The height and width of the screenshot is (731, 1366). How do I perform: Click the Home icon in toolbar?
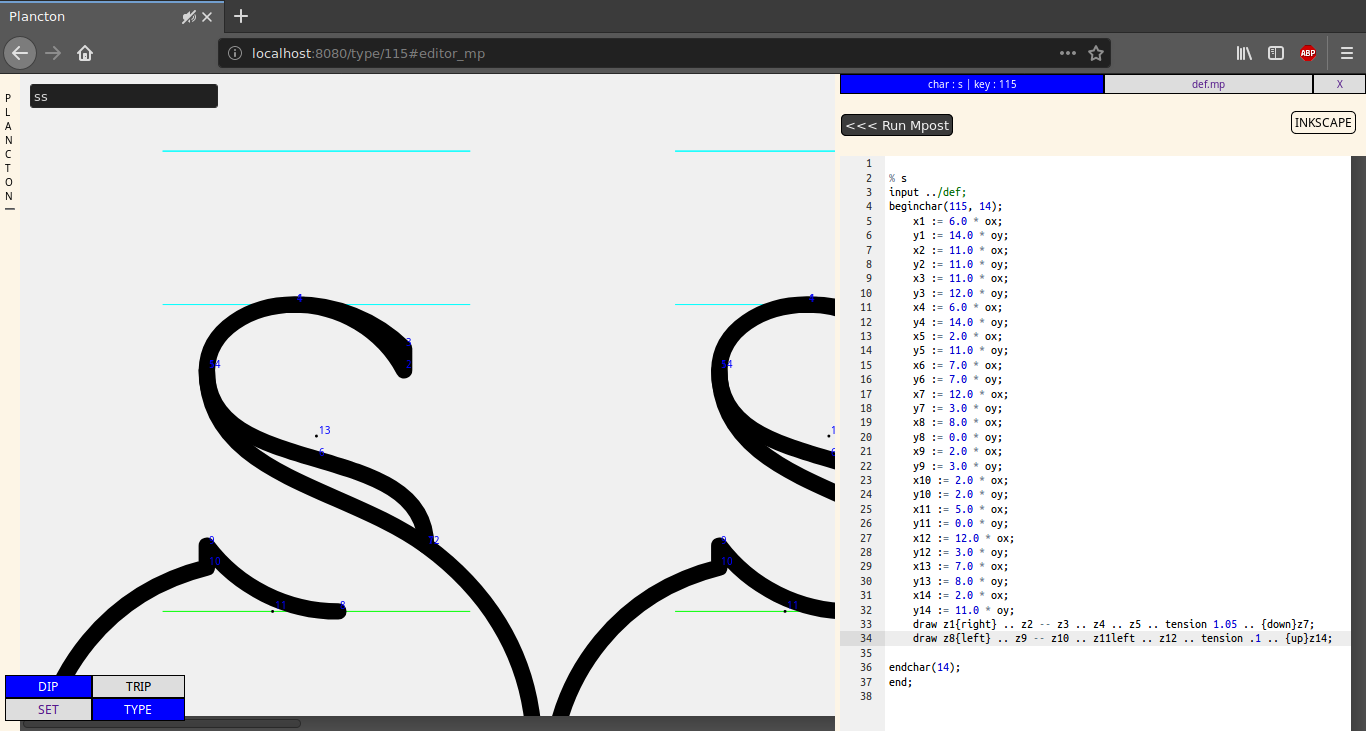pos(85,53)
